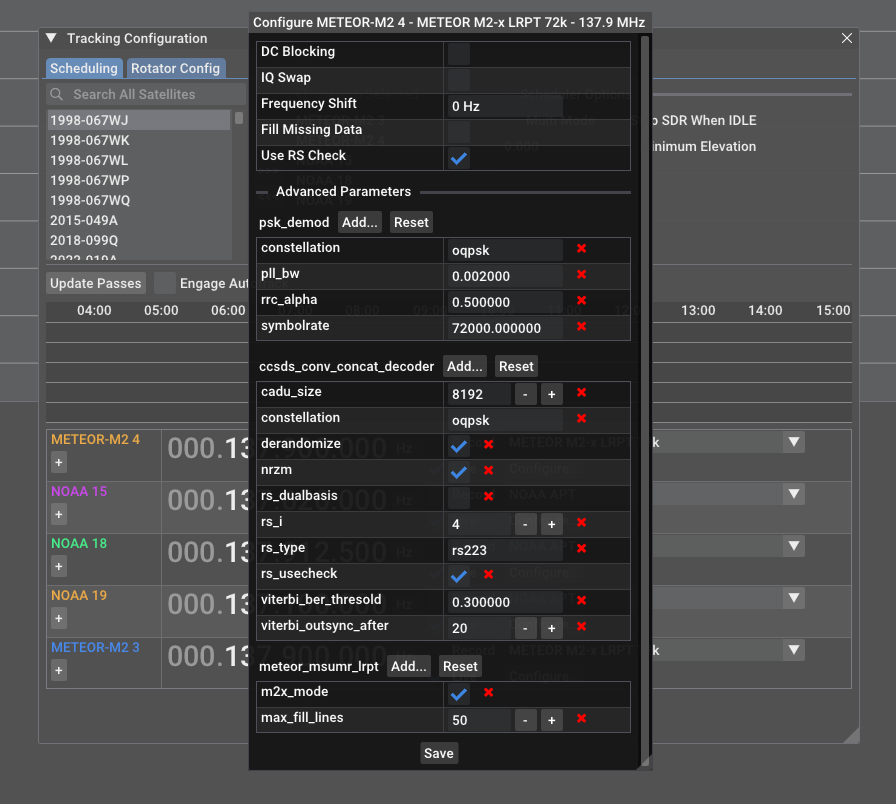Viewport: 896px width, 804px height.
Task: Click Add for ccsds_conv_concat_decoder
Action: 465,366
